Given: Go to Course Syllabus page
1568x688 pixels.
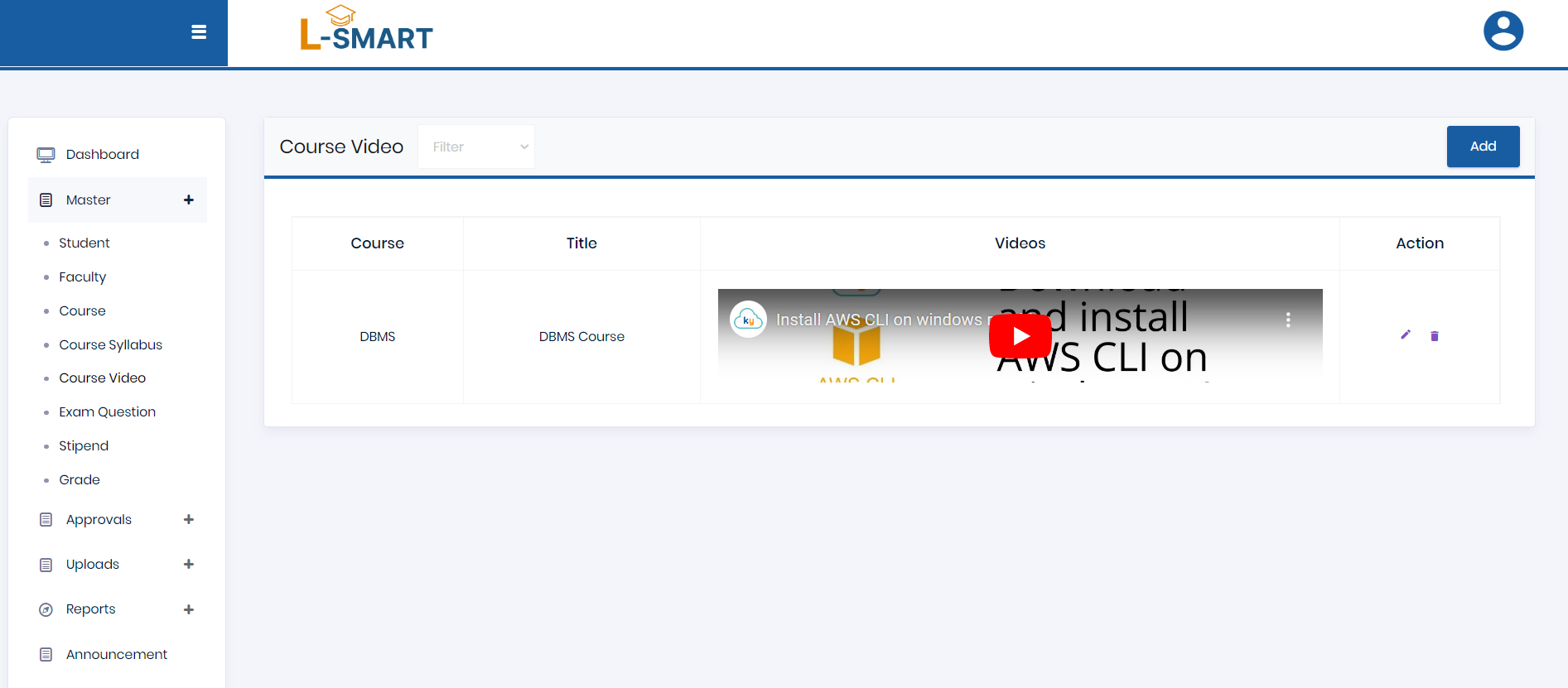Looking at the screenshot, I should [x=110, y=344].
